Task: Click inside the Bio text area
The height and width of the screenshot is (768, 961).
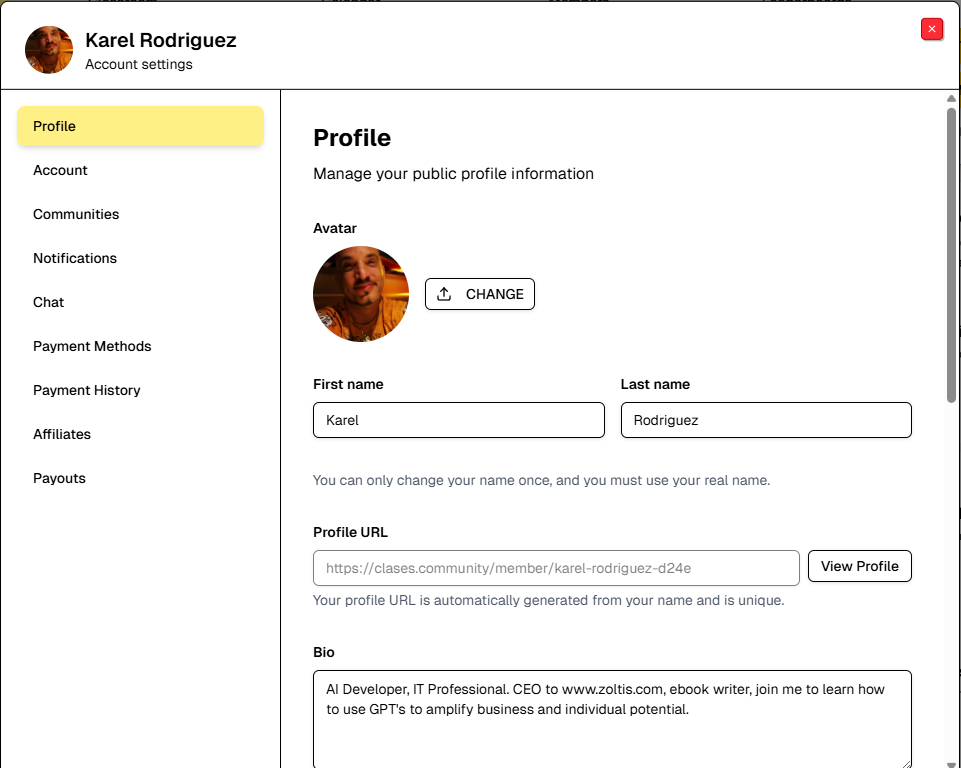Action: (611, 718)
